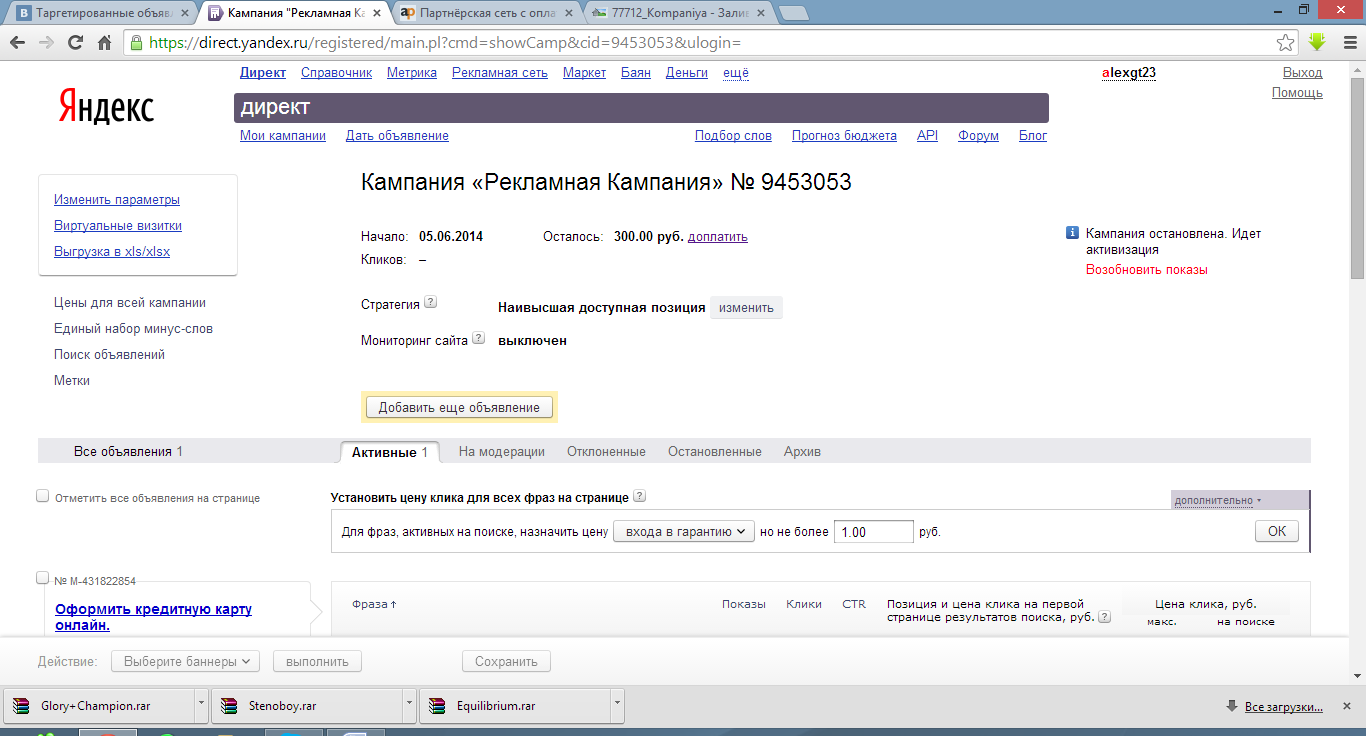The width and height of the screenshot is (1366, 736).
Task: Click the help icon by position and price column
Action: point(1104,617)
